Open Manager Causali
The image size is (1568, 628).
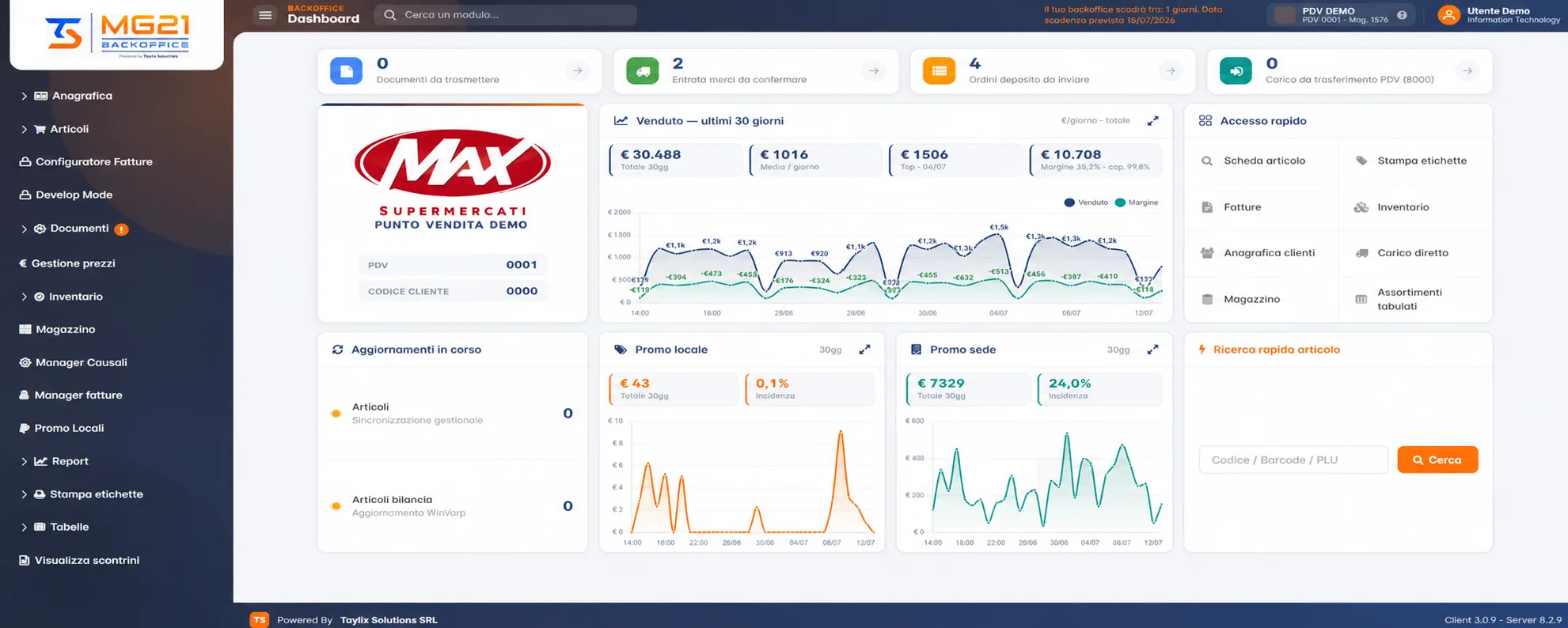click(73, 362)
